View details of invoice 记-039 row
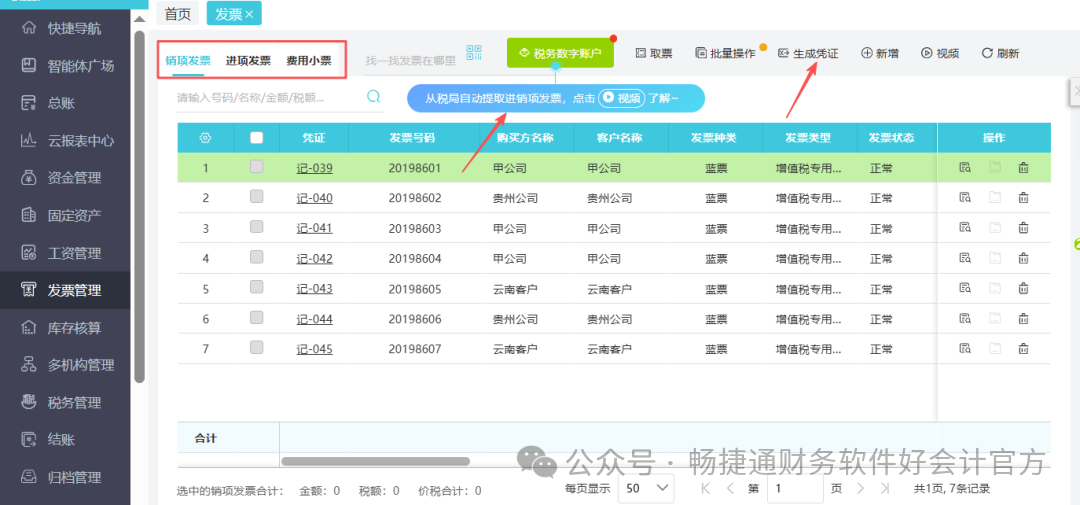Image resolution: width=1080 pixels, height=505 pixels. [965, 167]
